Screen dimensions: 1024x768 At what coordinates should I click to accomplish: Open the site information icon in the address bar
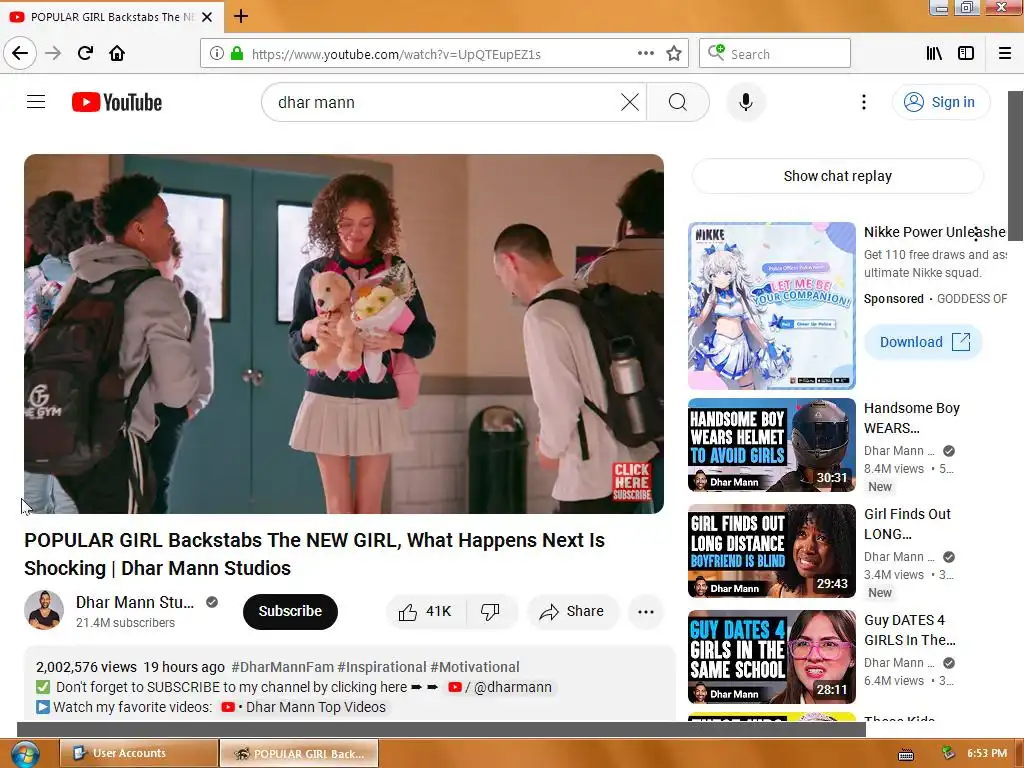[216, 54]
